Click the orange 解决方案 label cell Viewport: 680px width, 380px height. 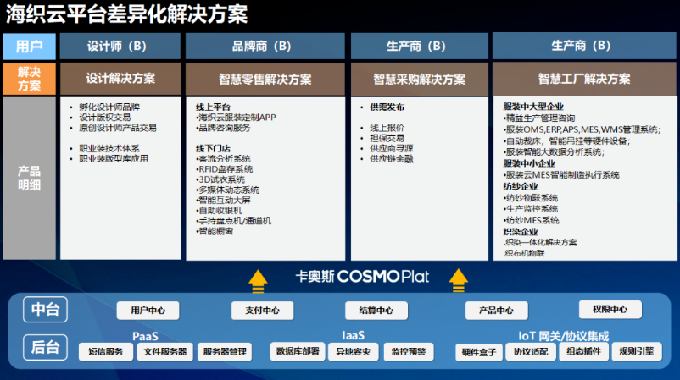tap(29, 79)
